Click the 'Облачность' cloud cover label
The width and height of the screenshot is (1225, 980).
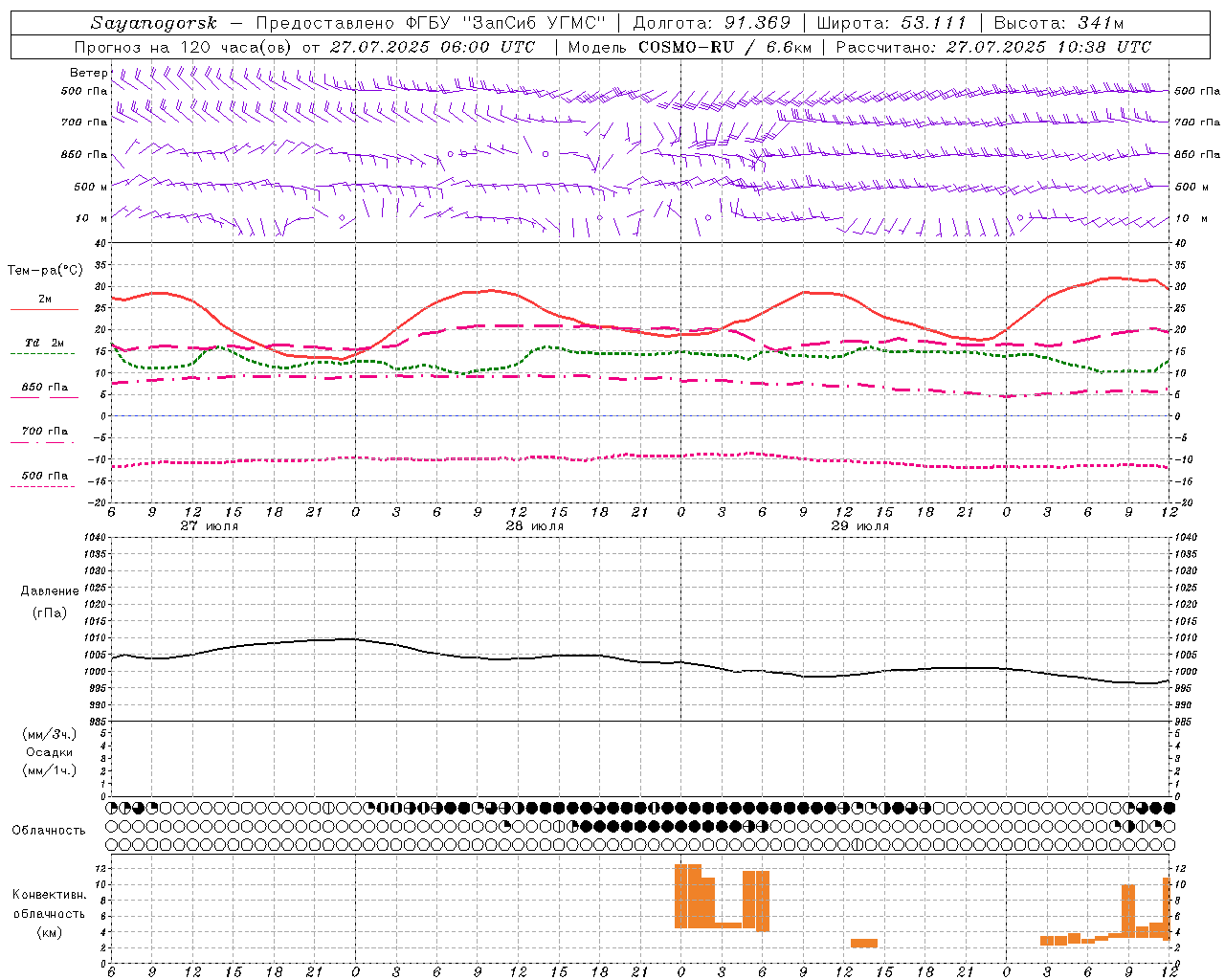click(x=49, y=831)
